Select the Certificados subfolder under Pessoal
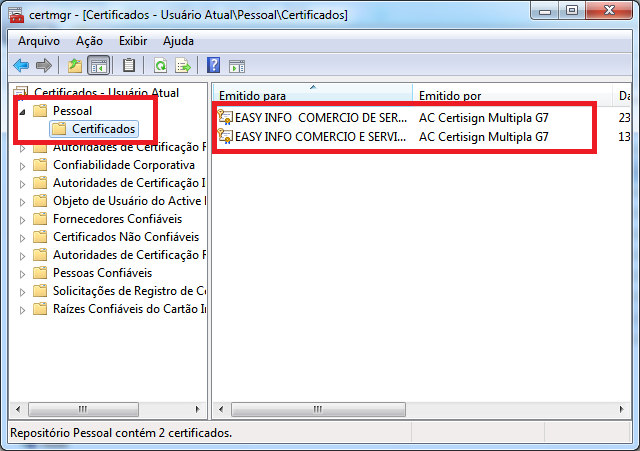Screen dimensions: 640x451 [94, 129]
